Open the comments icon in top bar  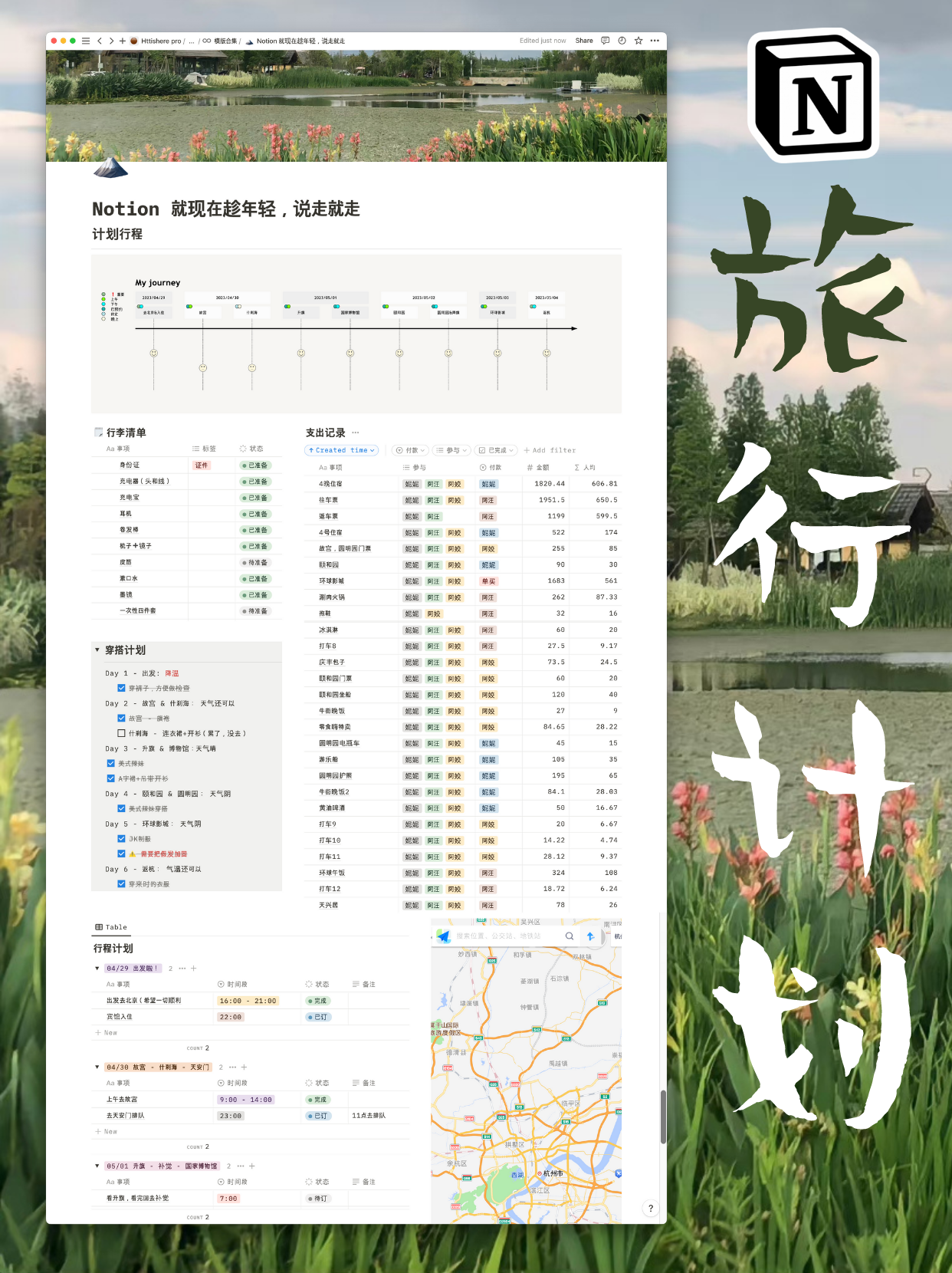coord(606,41)
